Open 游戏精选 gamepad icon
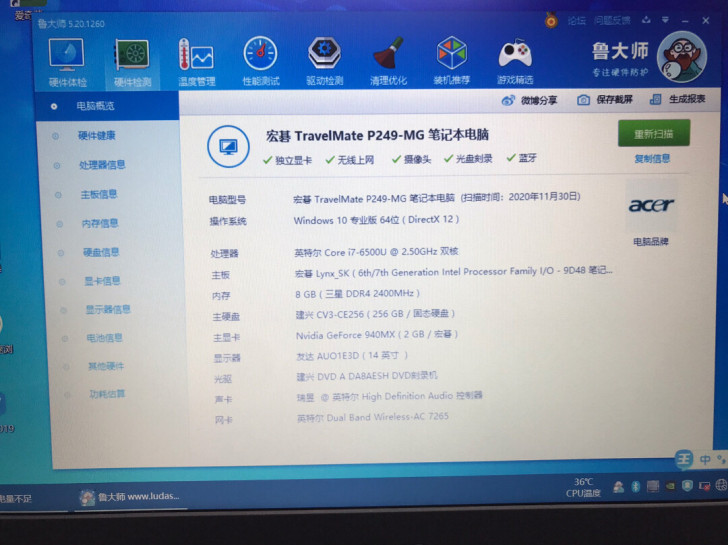The image size is (728, 545). (515, 61)
